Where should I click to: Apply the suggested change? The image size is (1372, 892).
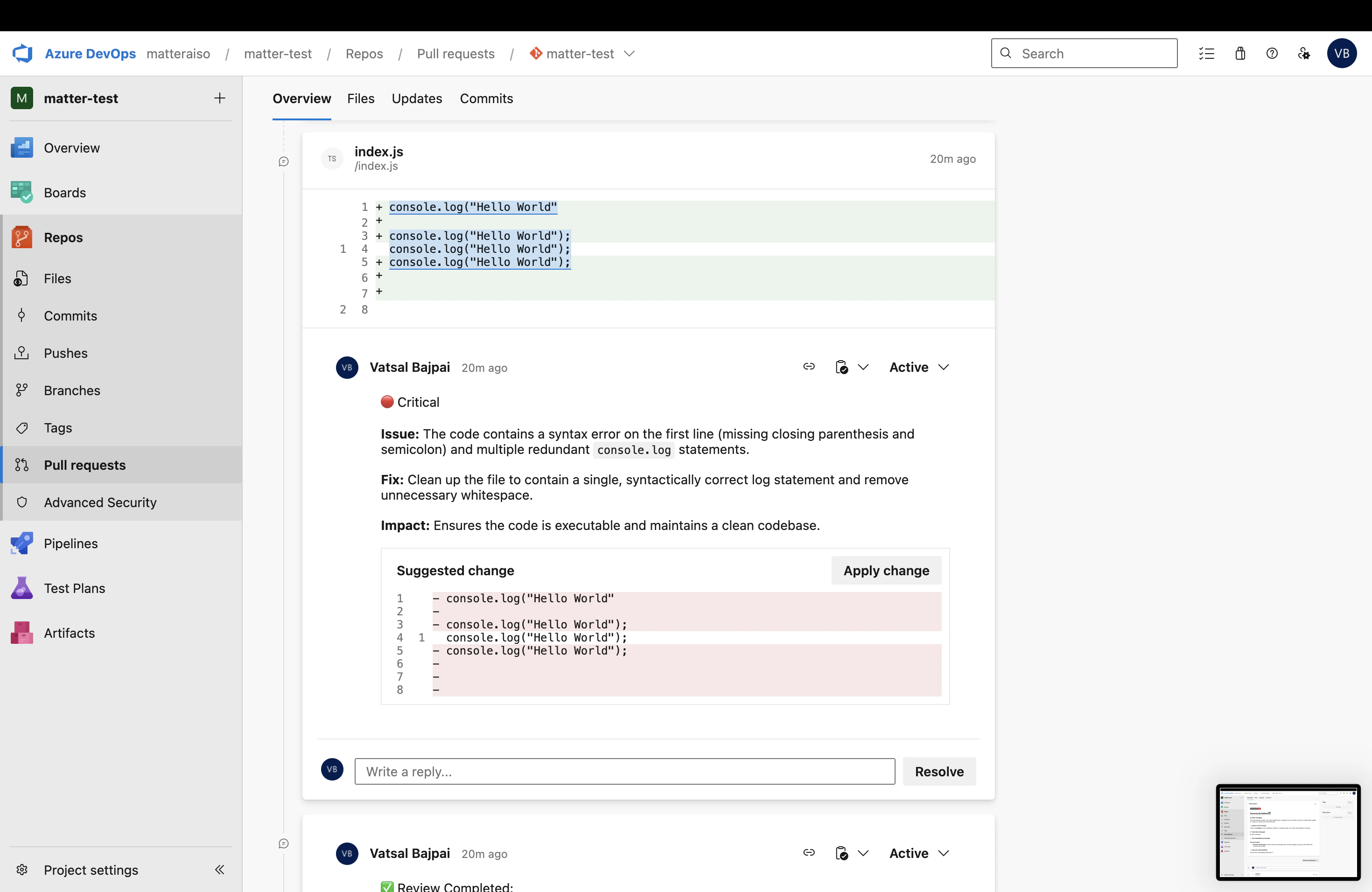tap(886, 571)
